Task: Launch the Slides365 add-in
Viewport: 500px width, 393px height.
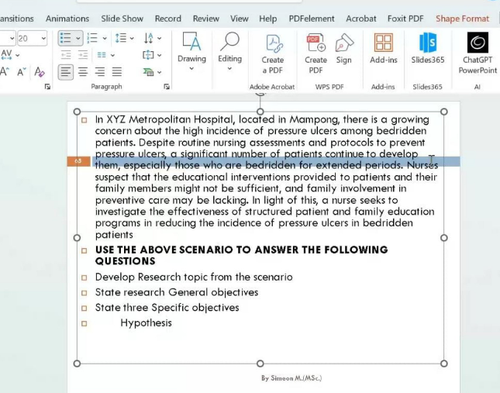Action: [x=428, y=49]
